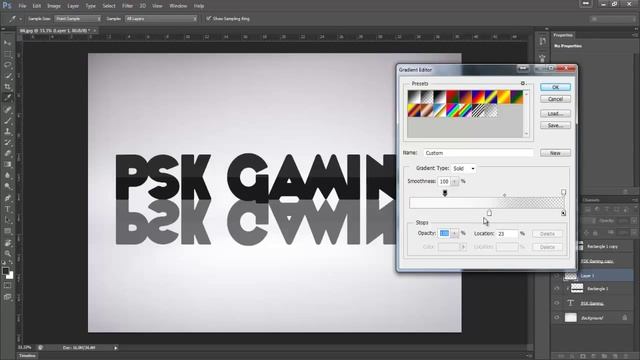Viewport: 640px width, 360px height.
Task: Open the File menu
Action: click(x=22, y=6)
